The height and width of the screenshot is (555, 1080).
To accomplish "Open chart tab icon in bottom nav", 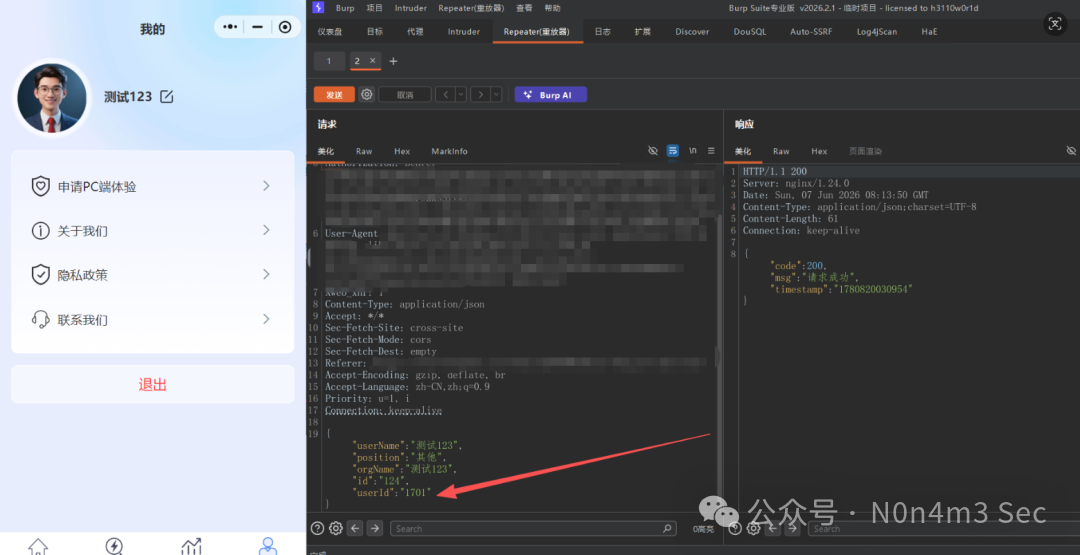I will point(191,547).
